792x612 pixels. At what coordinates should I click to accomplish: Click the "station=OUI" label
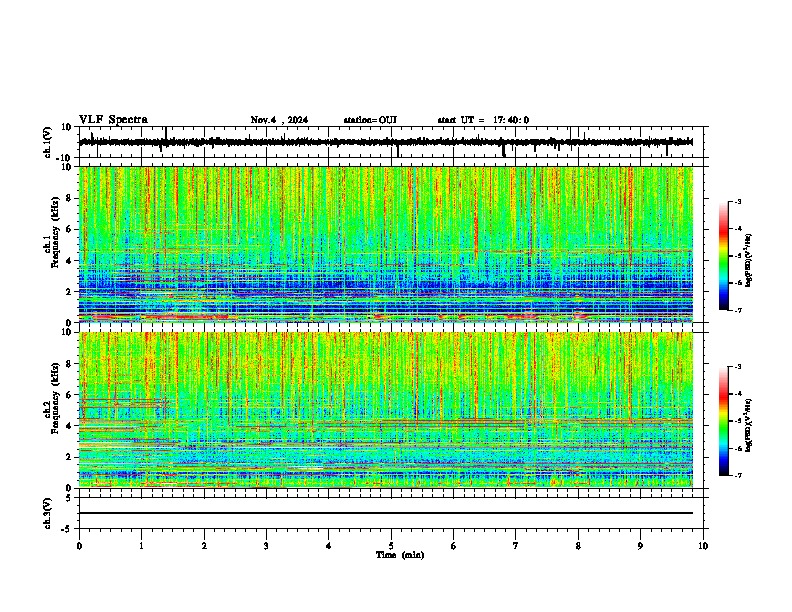click(370, 120)
